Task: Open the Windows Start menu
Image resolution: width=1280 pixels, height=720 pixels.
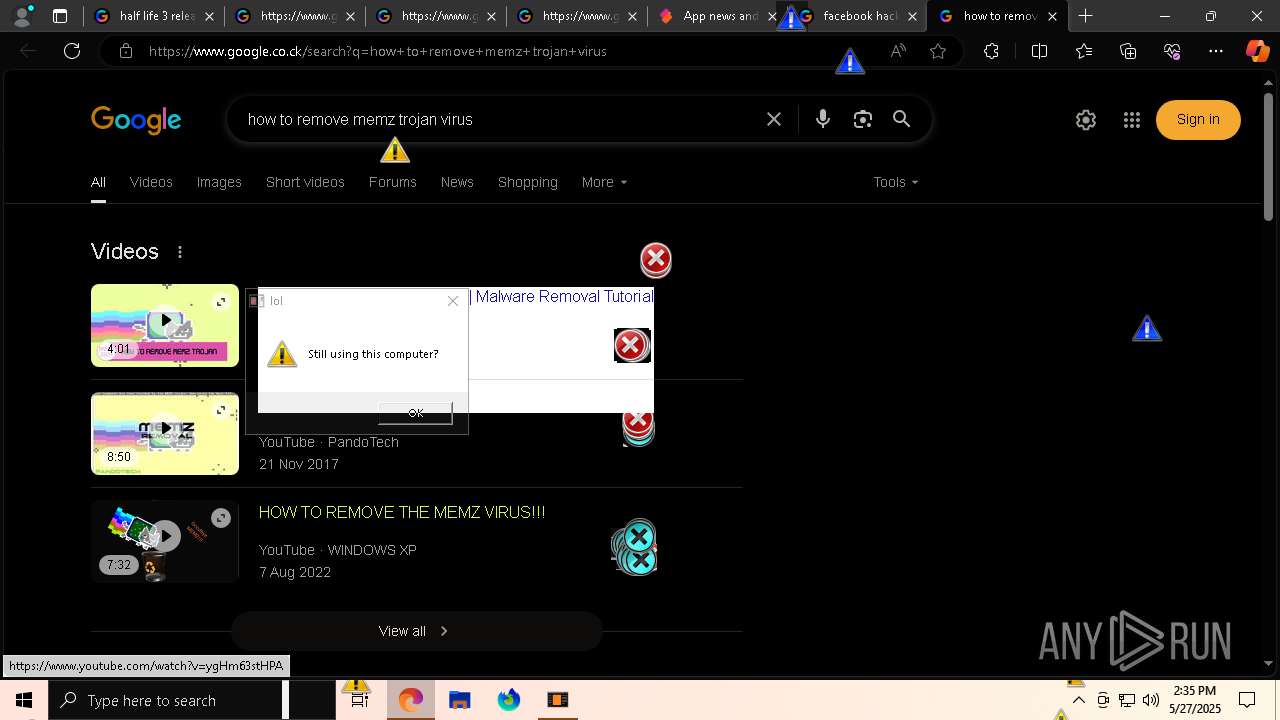Action: (24, 700)
